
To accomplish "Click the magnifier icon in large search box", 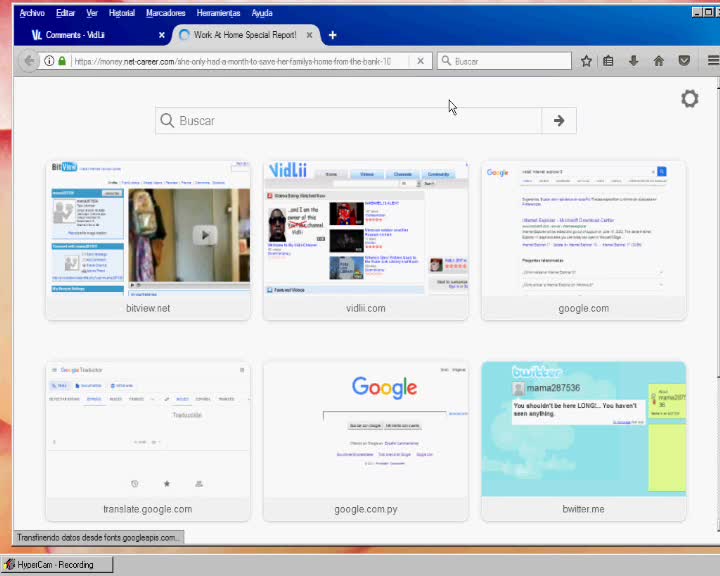I will 167,121.
